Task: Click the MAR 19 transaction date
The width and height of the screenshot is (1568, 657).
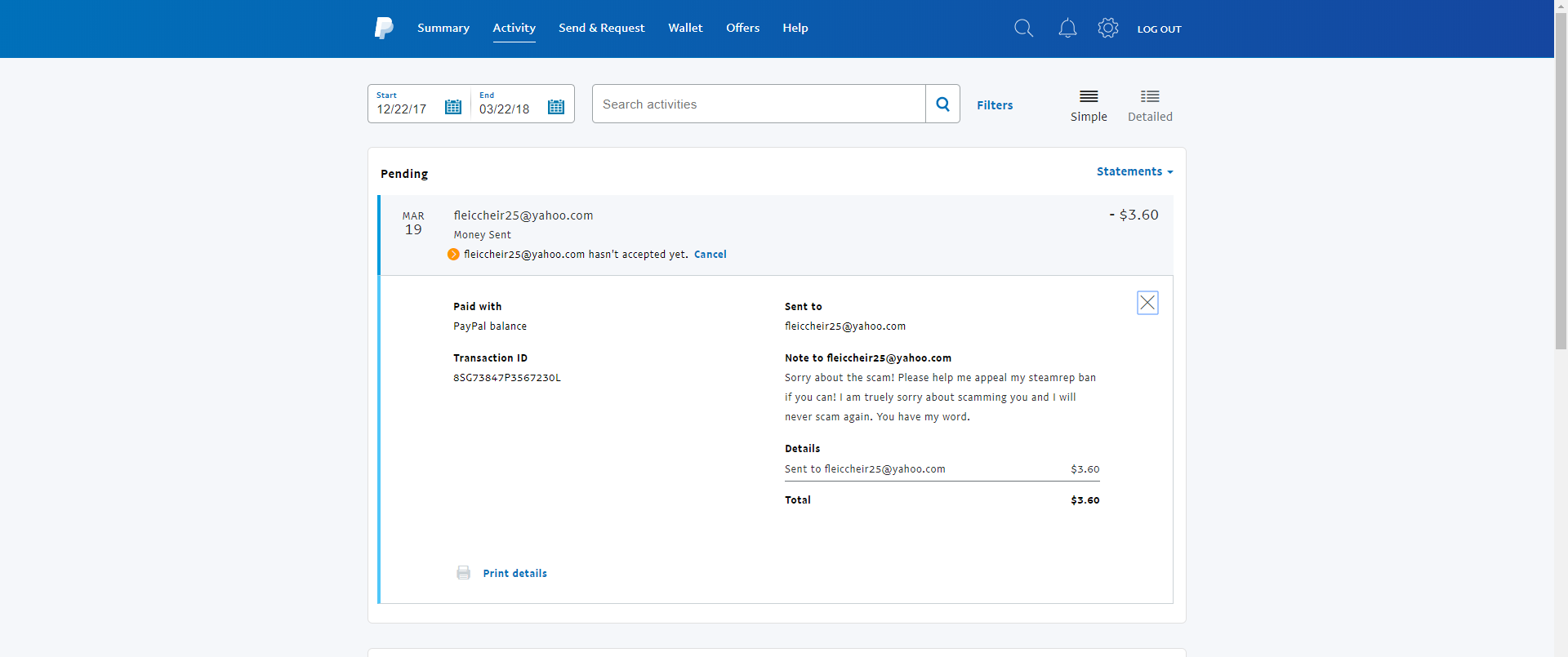Action: pyautogui.click(x=413, y=223)
